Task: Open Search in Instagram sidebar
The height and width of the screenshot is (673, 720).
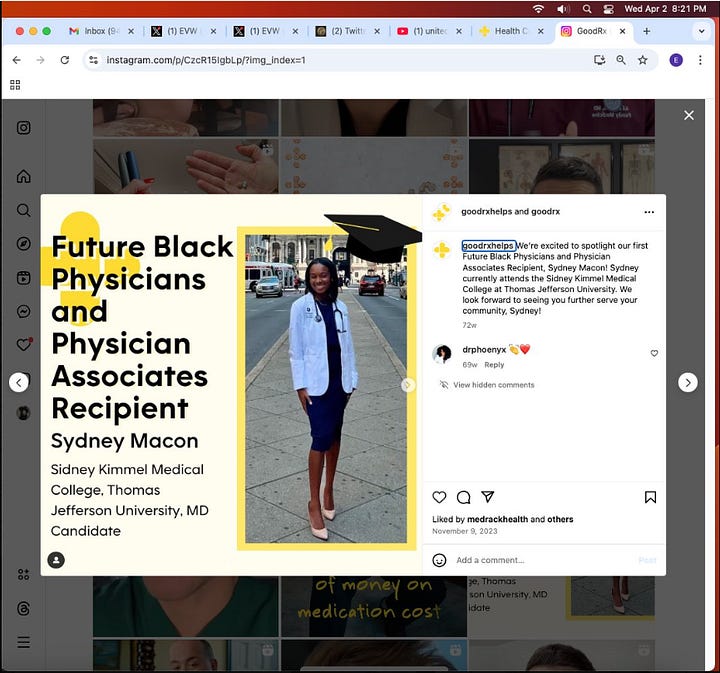Action: pos(23,210)
